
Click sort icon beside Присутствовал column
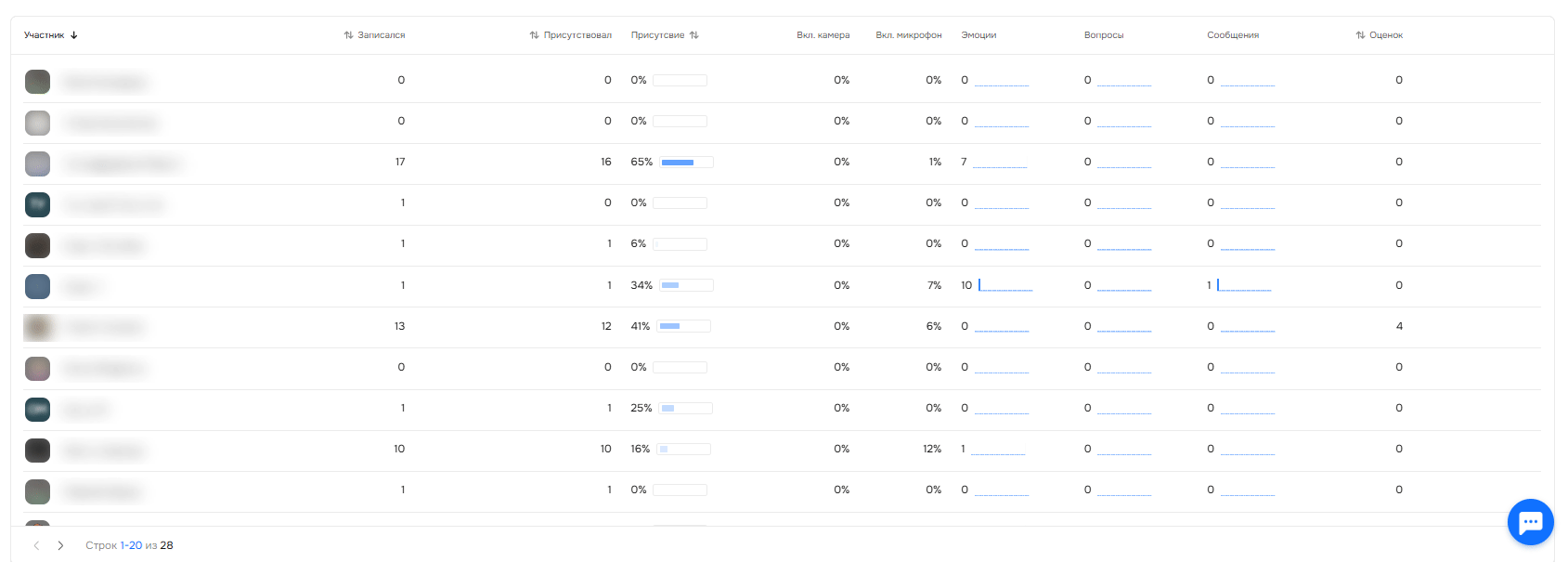coord(534,35)
